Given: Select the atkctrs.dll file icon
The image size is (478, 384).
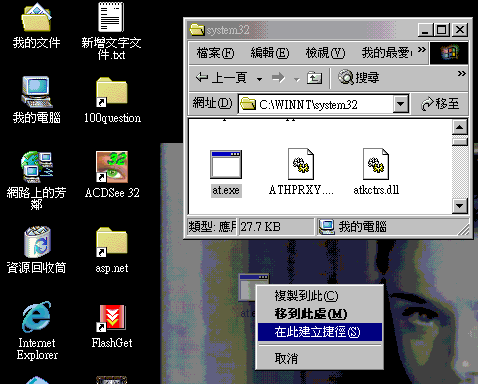Looking at the screenshot, I should [376, 164].
